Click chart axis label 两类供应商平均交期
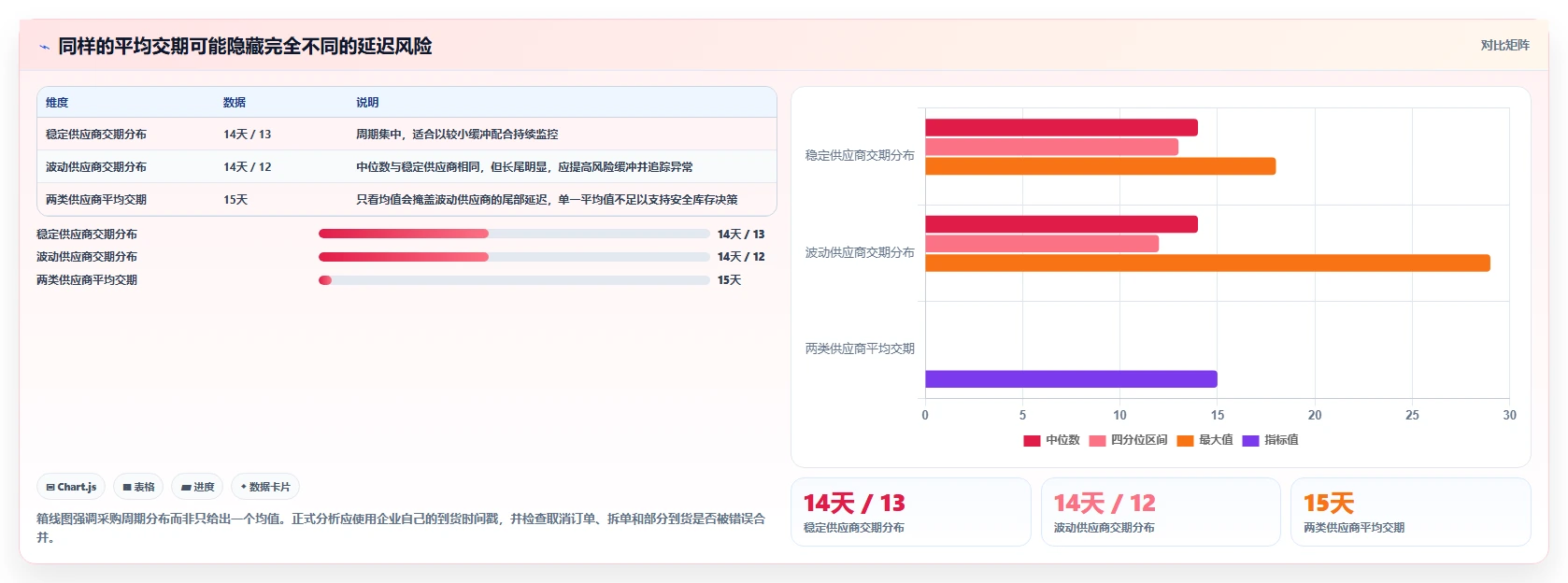 [860, 349]
